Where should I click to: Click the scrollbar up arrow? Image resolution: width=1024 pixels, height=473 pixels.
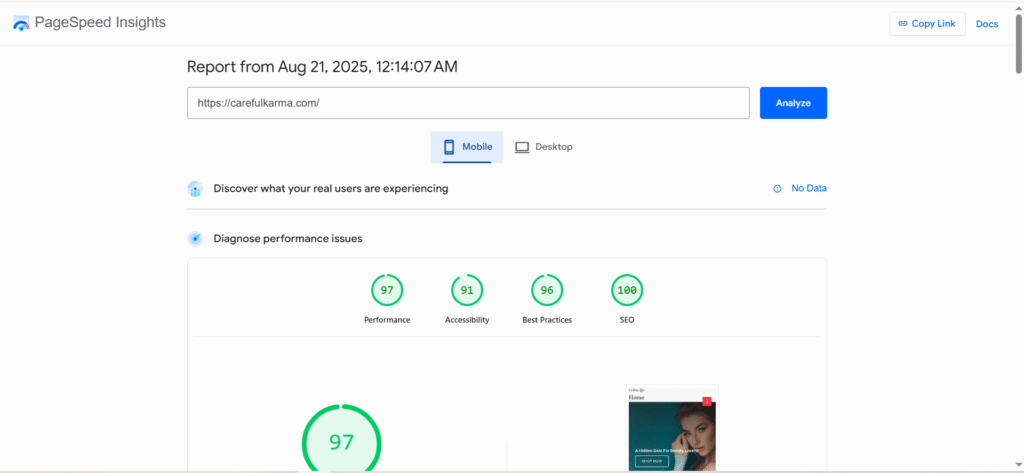pyautogui.click(x=1018, y=6)
